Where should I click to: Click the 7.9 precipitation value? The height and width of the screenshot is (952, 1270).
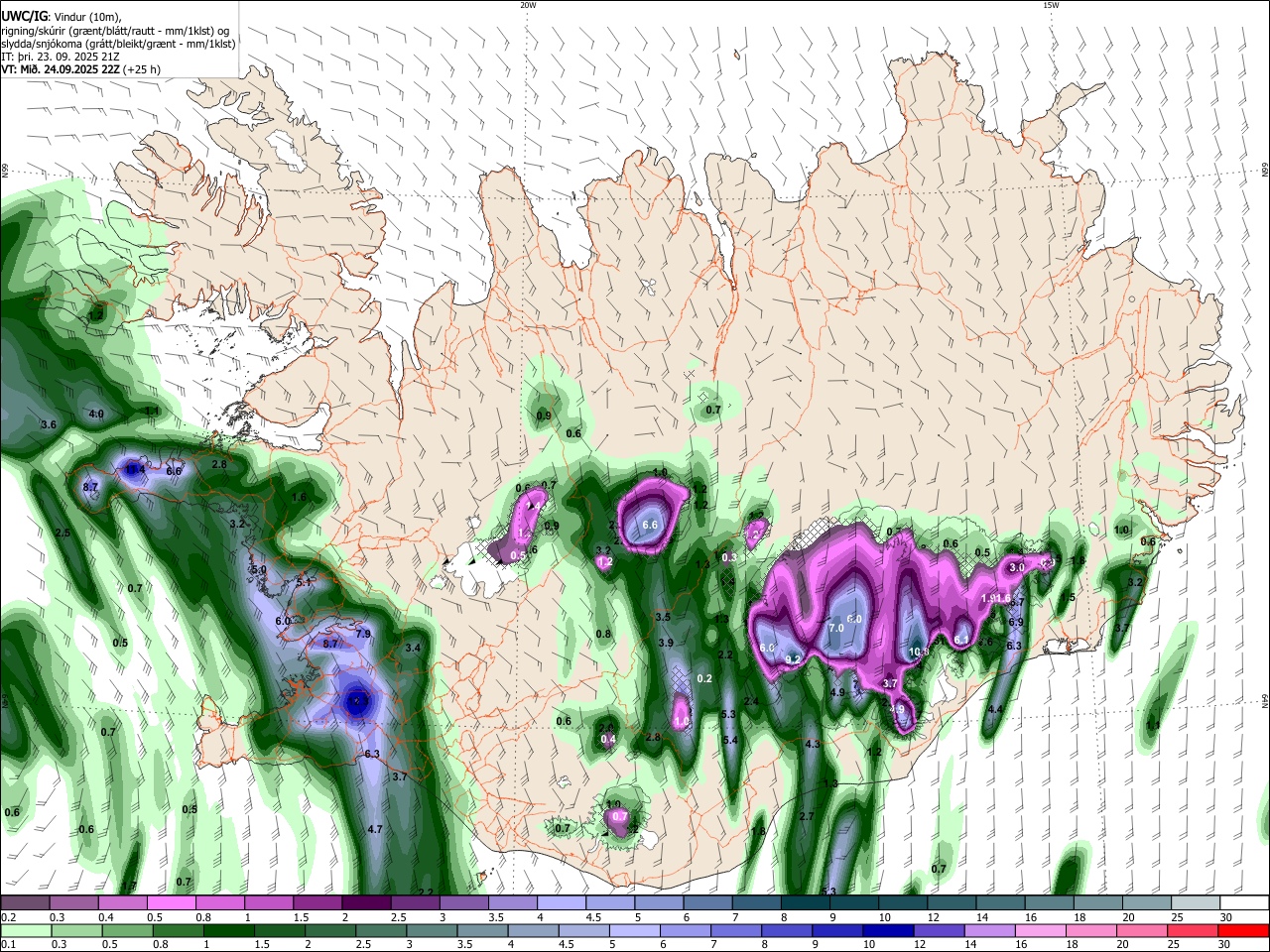pos(362,633)
